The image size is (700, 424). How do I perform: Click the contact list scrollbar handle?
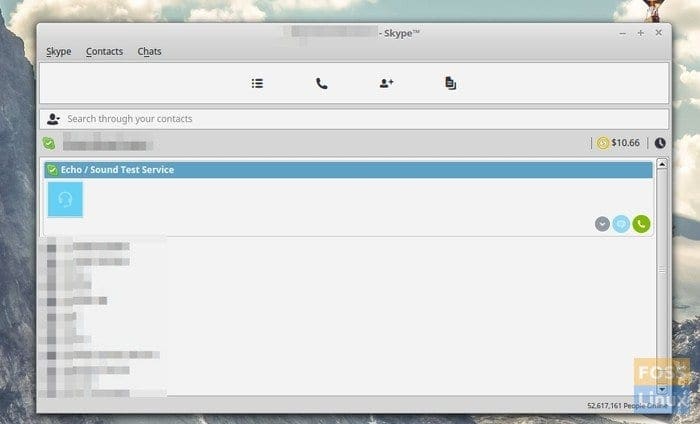pos(662,270)
